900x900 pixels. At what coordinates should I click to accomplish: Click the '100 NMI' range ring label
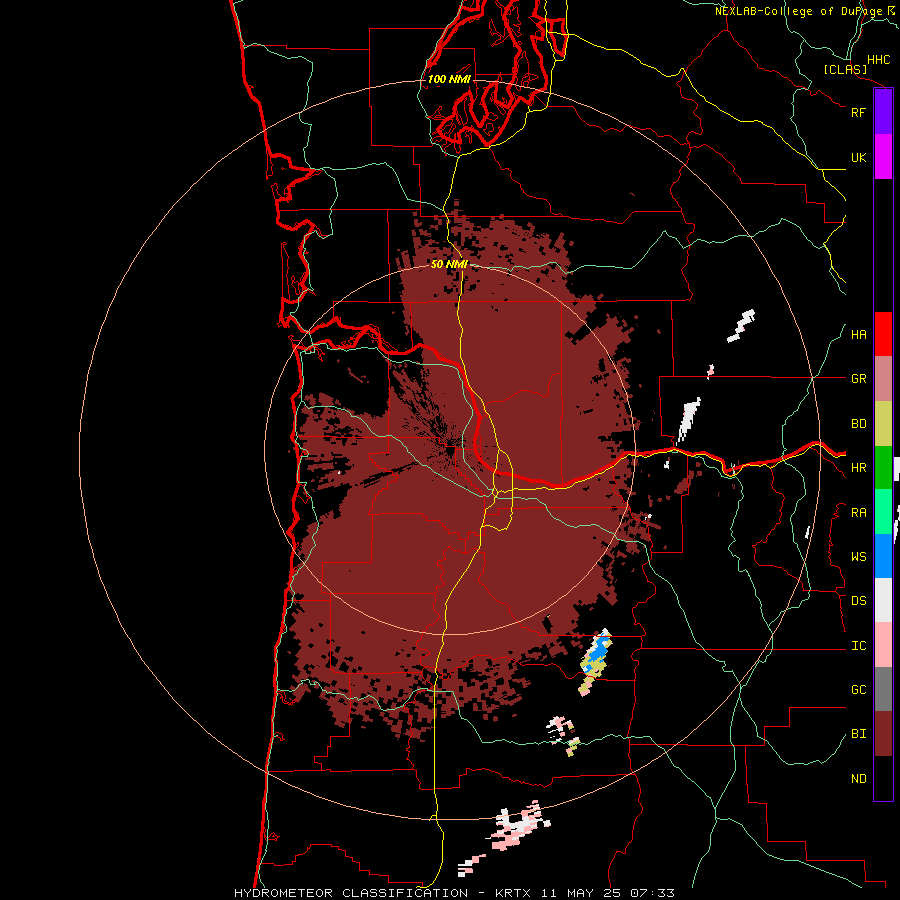coord(449,79)
